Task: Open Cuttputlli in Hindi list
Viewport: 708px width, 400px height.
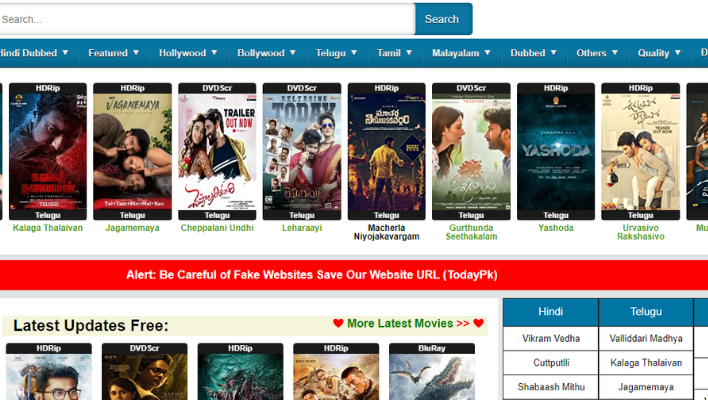Action: pos(551,363)
